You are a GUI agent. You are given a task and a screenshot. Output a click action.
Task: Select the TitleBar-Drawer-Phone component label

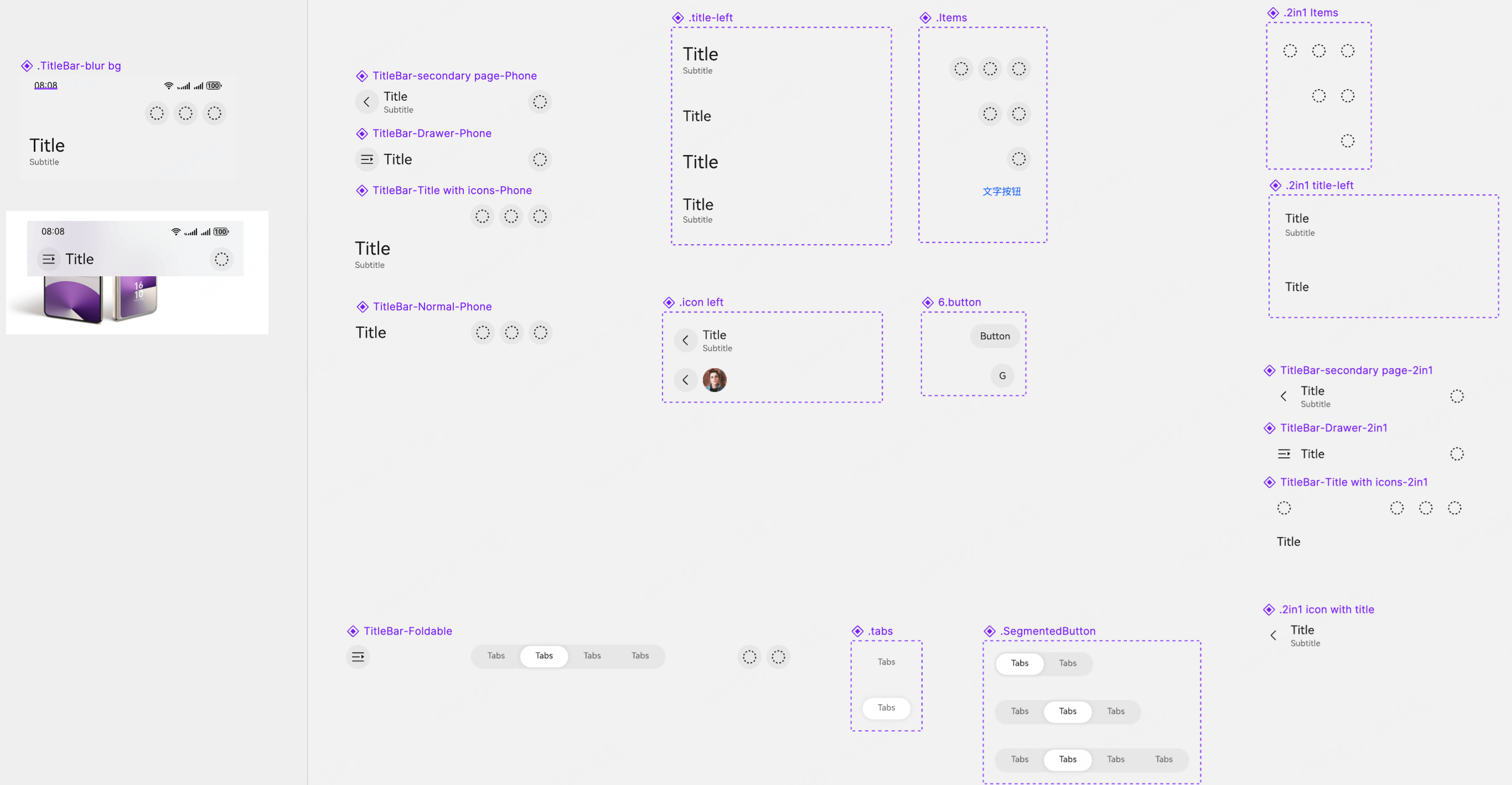pos(432,133)
